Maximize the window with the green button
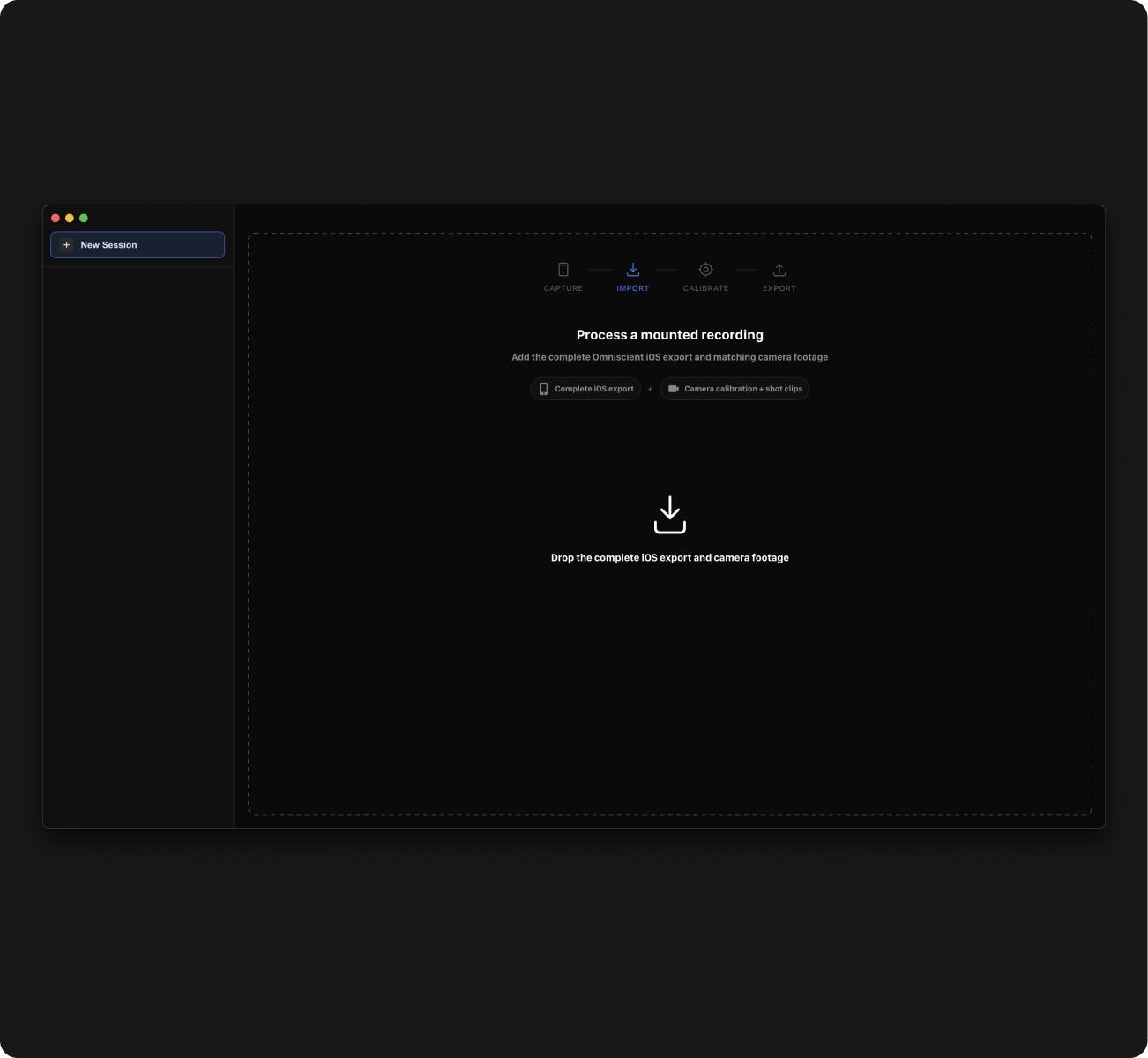This screenshot has width=1148, height=1058. coord(84,218)
